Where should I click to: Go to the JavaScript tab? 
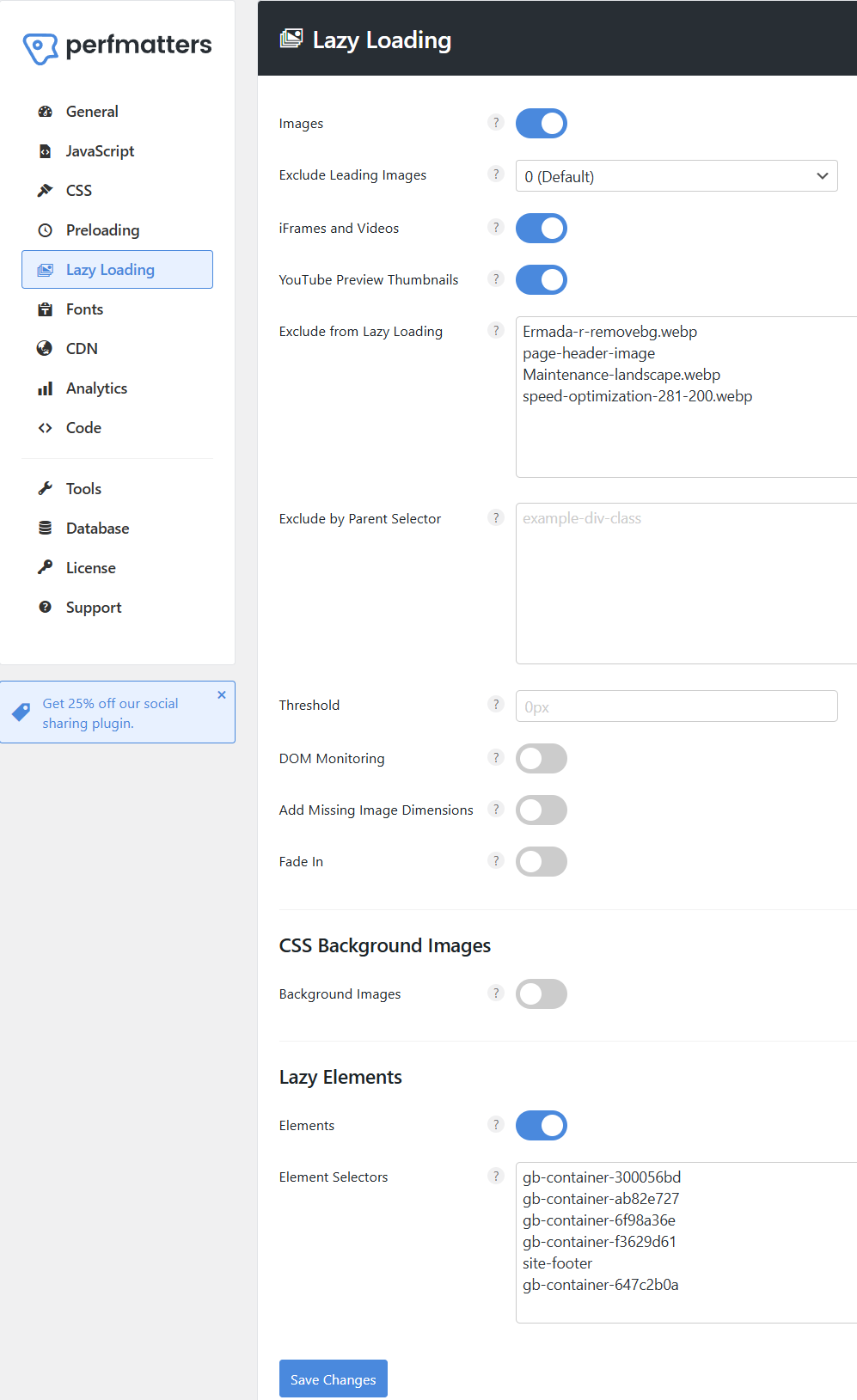click(x=117, y=151)
